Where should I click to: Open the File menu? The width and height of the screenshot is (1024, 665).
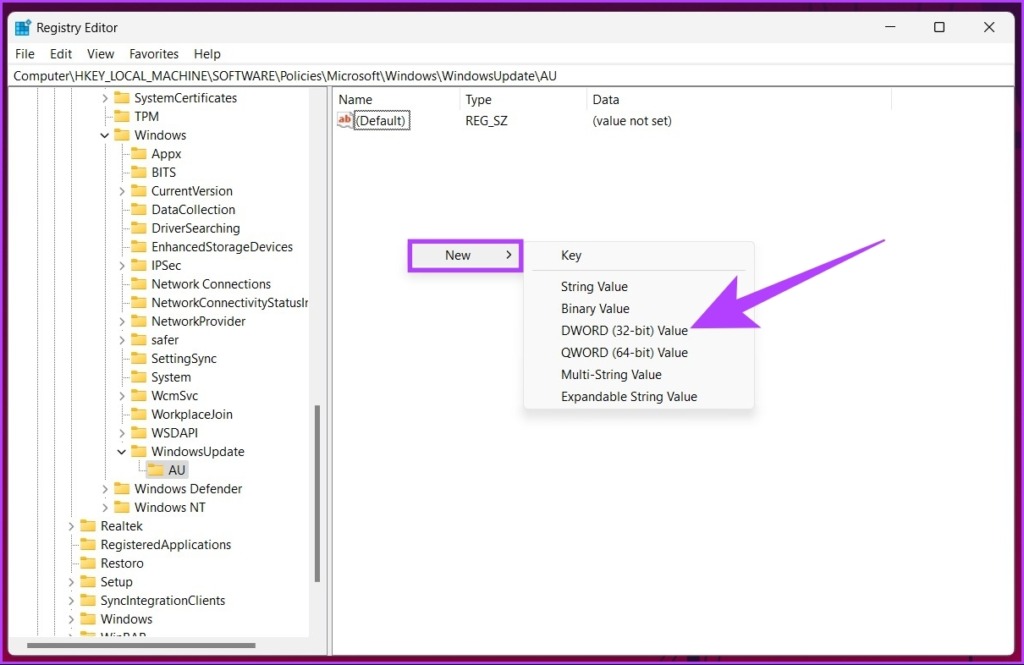(x=25, y=54)
